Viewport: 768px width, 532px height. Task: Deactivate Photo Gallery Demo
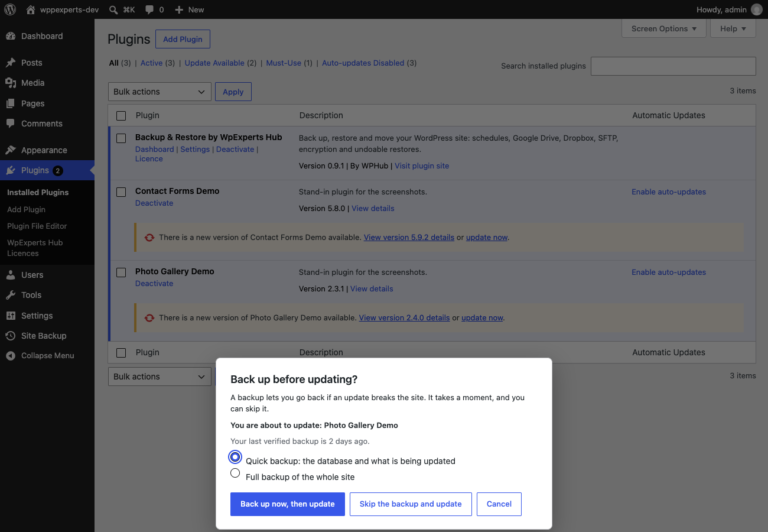coord(154,283)
